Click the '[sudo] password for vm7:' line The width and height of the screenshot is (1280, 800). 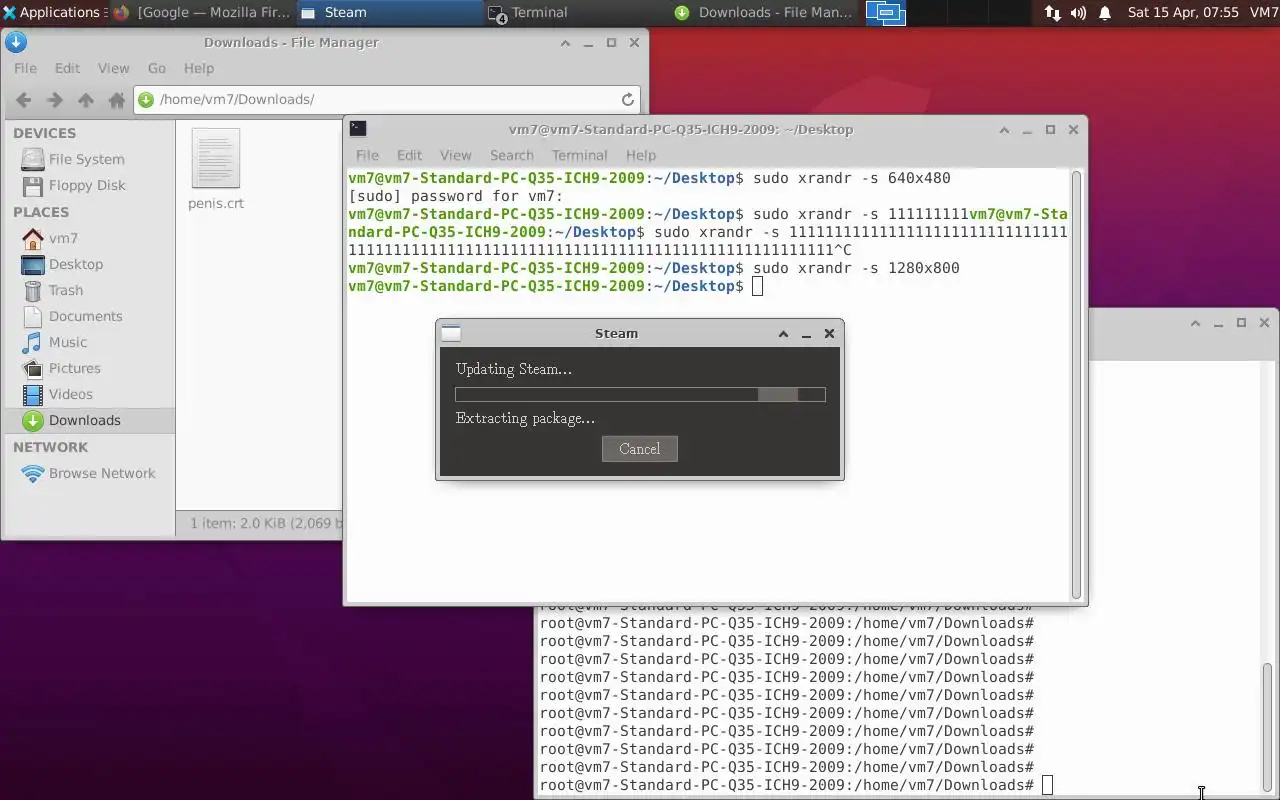(x=455, y=196)
